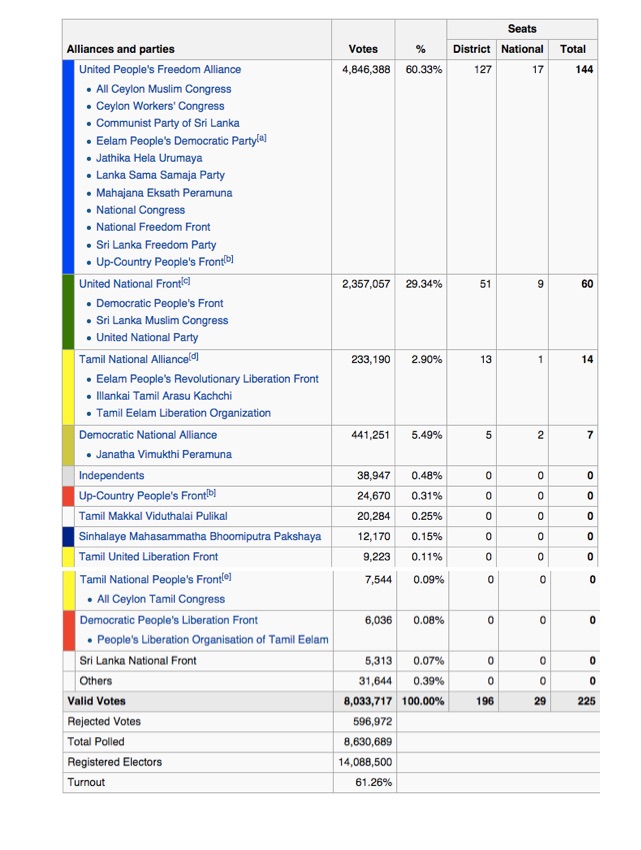This screenshot has height=850, width=641.
Task: Select the Valid Votes row label
Action: (97, 701)
